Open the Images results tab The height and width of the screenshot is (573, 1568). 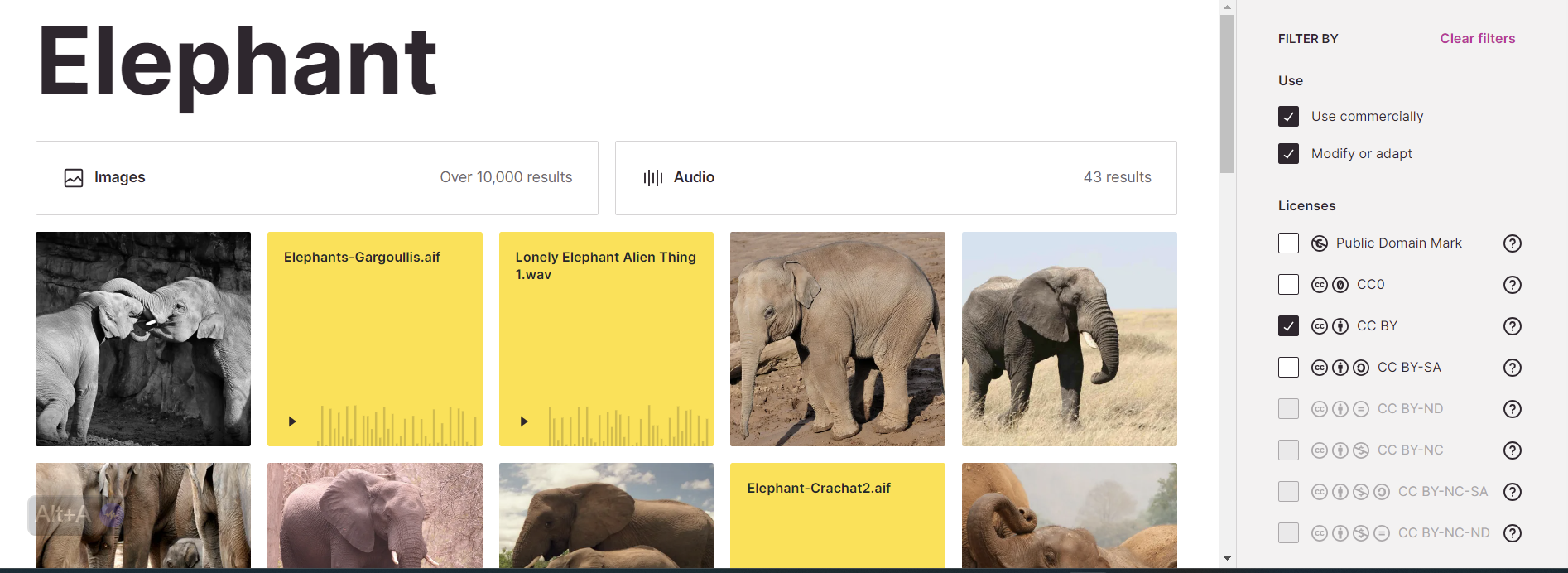316,178
